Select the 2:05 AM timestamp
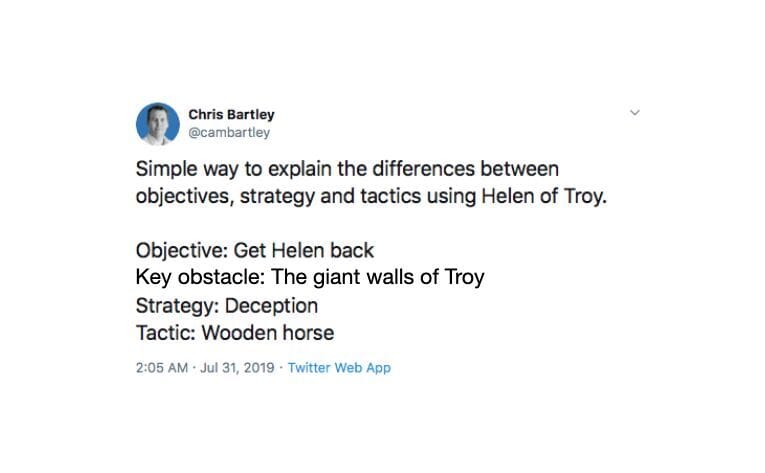Viewport: 765px width, 473px height. 161,368
